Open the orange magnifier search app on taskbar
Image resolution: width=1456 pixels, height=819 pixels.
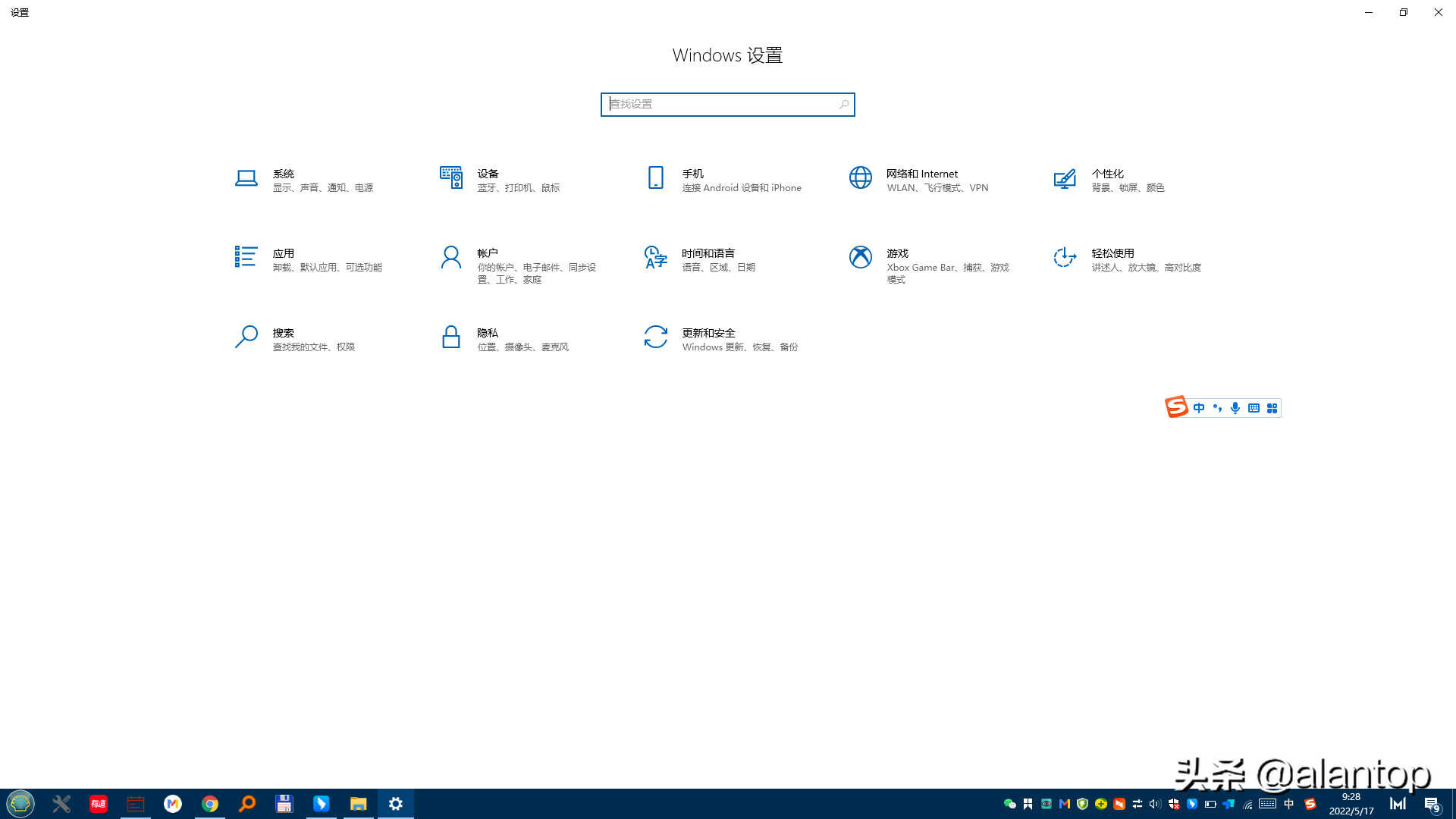(247, 804)
